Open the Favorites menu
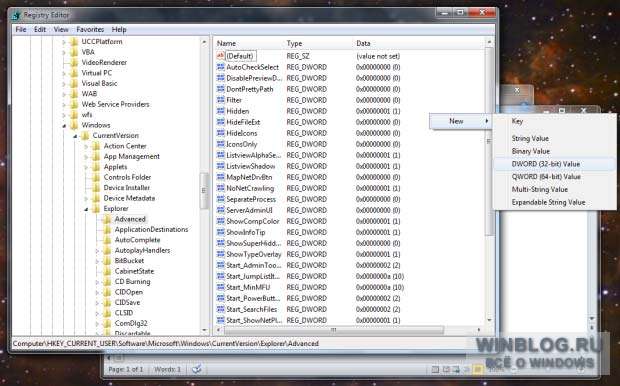This screenshot has width=620, height=386. (x=90, y=29)
